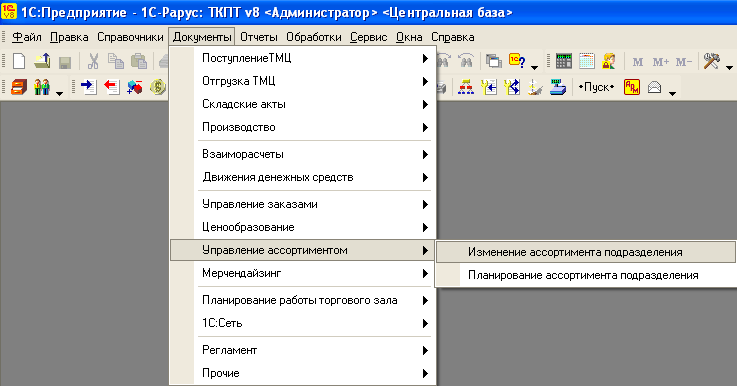737x386 pixels.
Task: Expand the Взаиморасчеты submenu
Action: pos(303,154)
